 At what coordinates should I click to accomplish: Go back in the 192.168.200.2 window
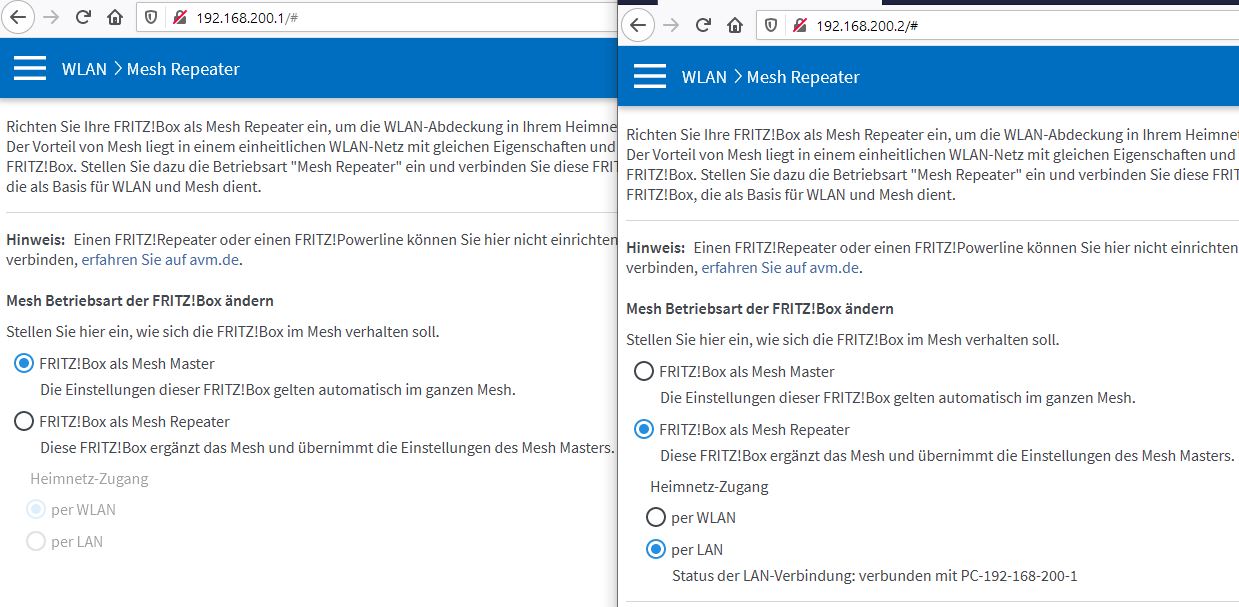(x=638, y=25)
